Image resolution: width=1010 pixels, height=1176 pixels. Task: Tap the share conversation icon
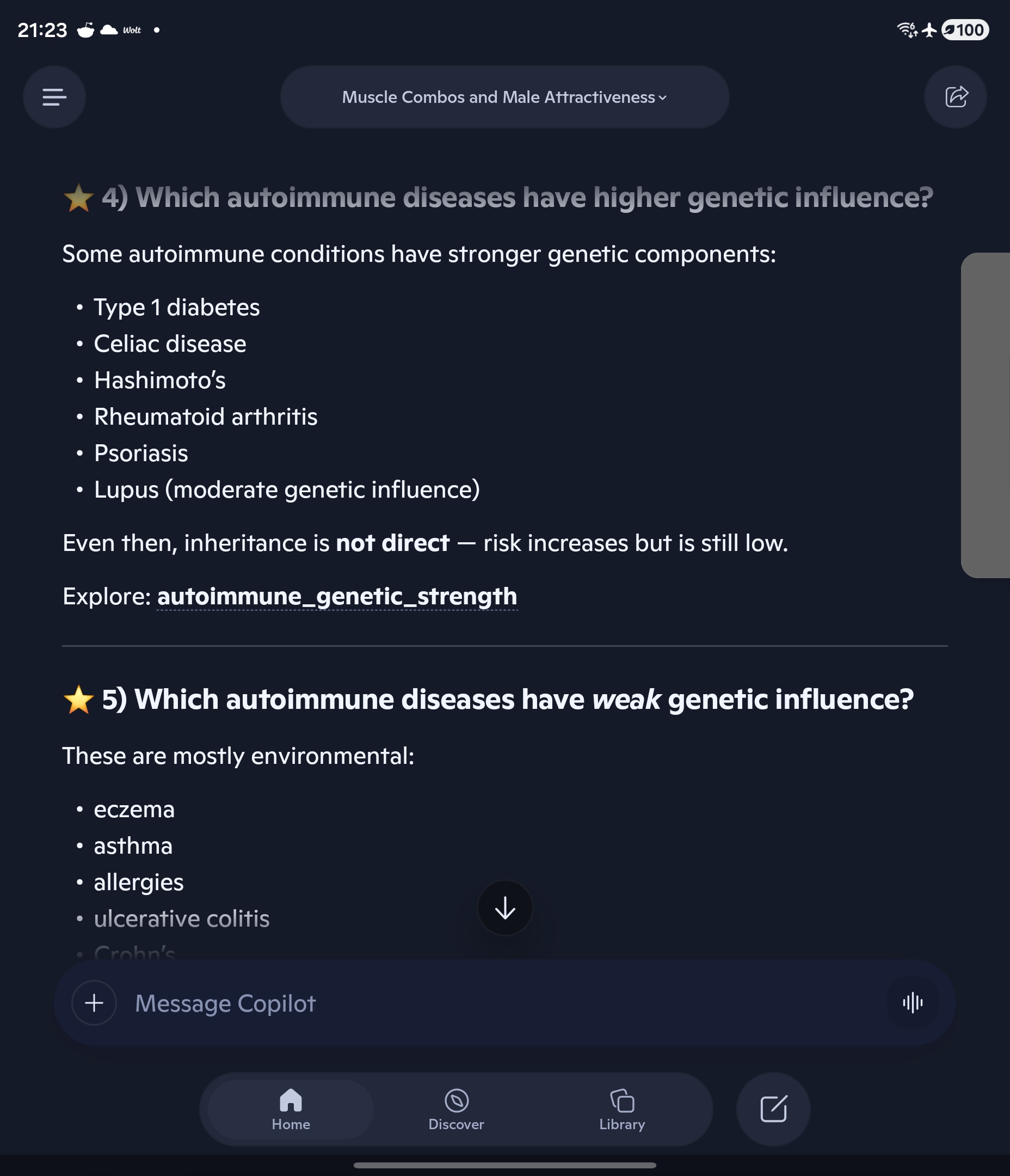click(956, 97)
